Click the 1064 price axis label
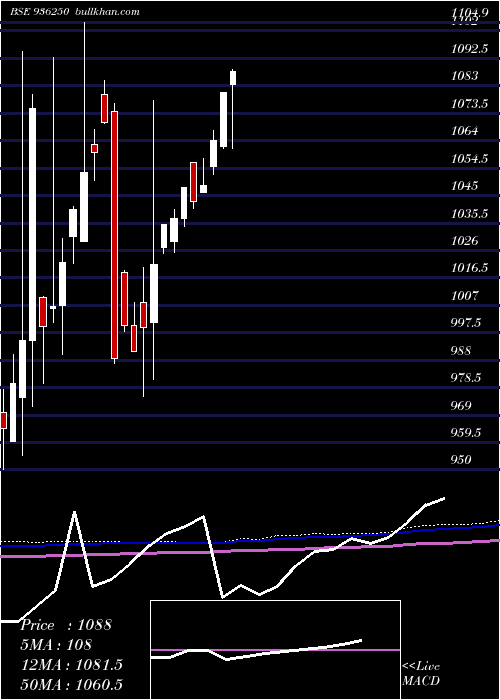 click(x=464, y=131)
